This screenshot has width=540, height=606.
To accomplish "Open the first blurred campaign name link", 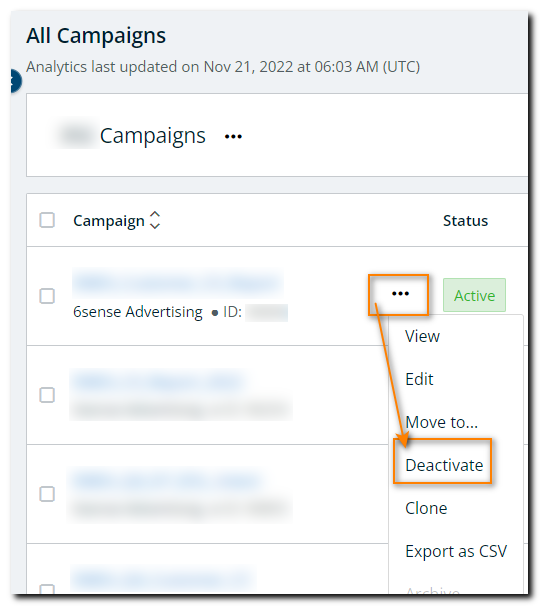I will click(x=178, y=284).
